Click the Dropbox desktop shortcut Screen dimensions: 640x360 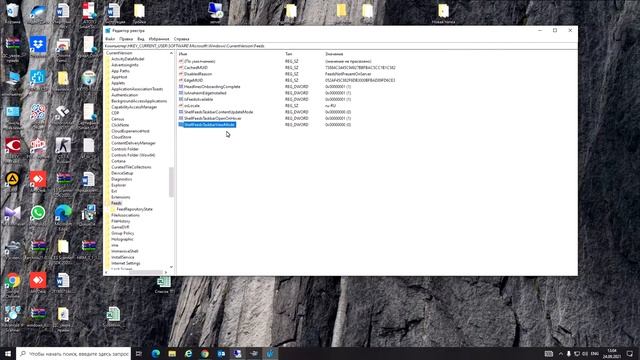(38, 44)
